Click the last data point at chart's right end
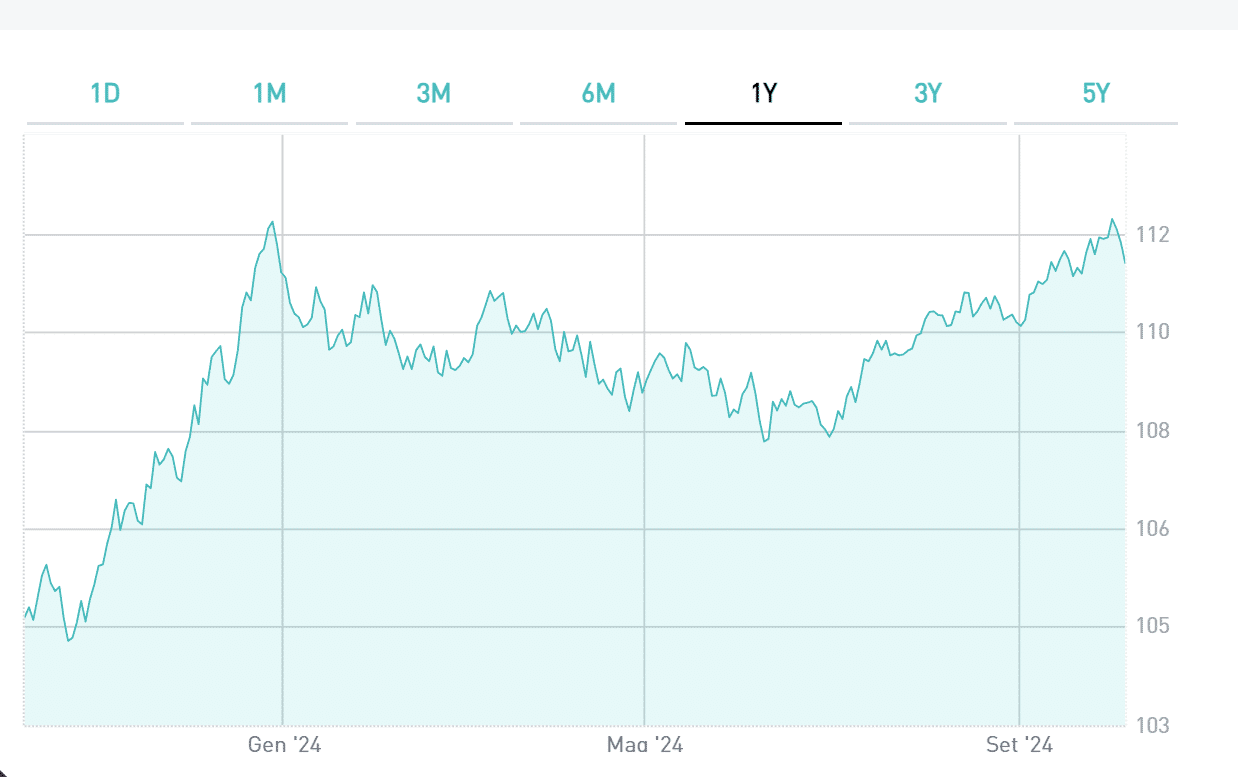 point(1125,262)
